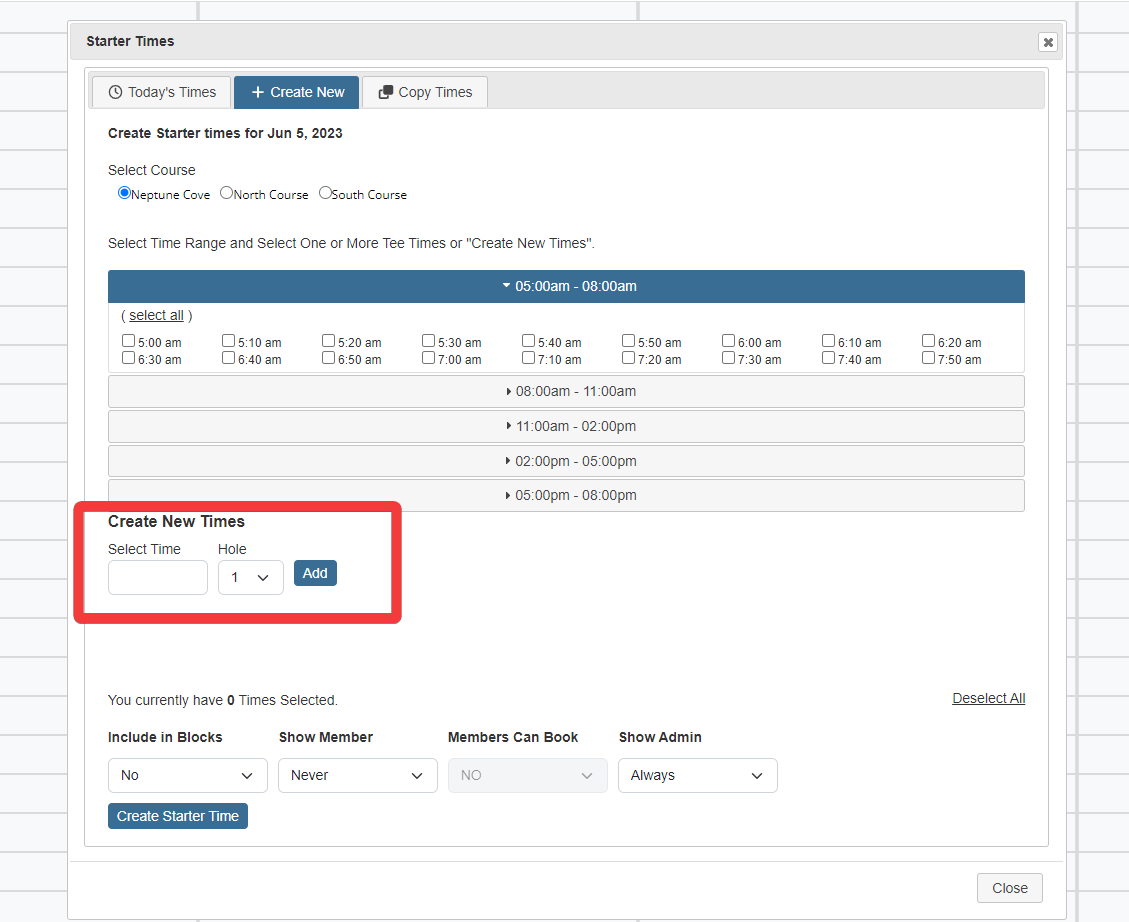Open the Hole number dropdown
The height and width of the screenshot is (922, 1129).
coord(250,577)
